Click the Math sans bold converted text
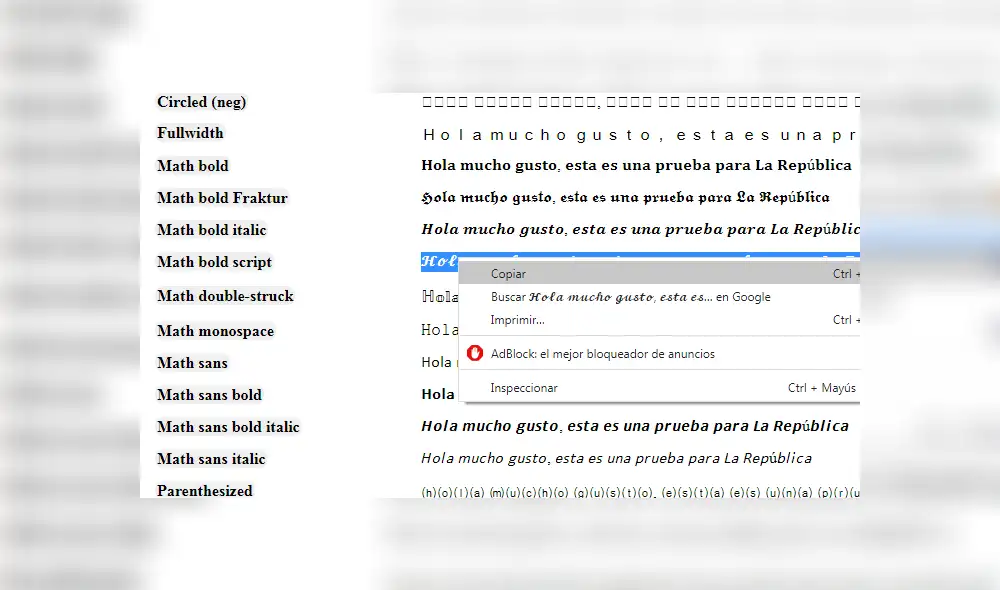 coord(438,394)
